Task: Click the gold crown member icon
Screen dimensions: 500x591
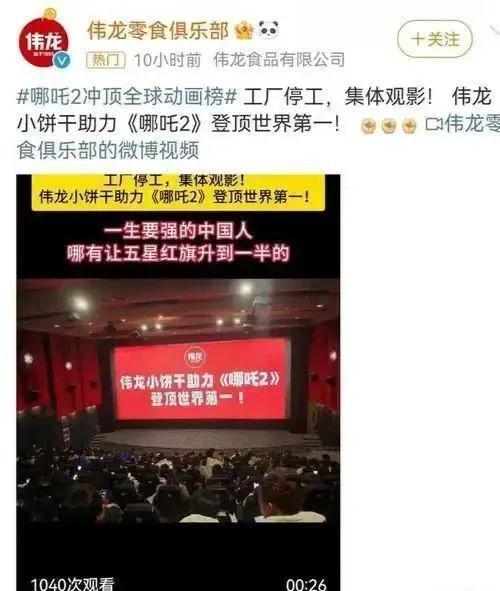Action: pyautogui.click(x=244, y=31)
